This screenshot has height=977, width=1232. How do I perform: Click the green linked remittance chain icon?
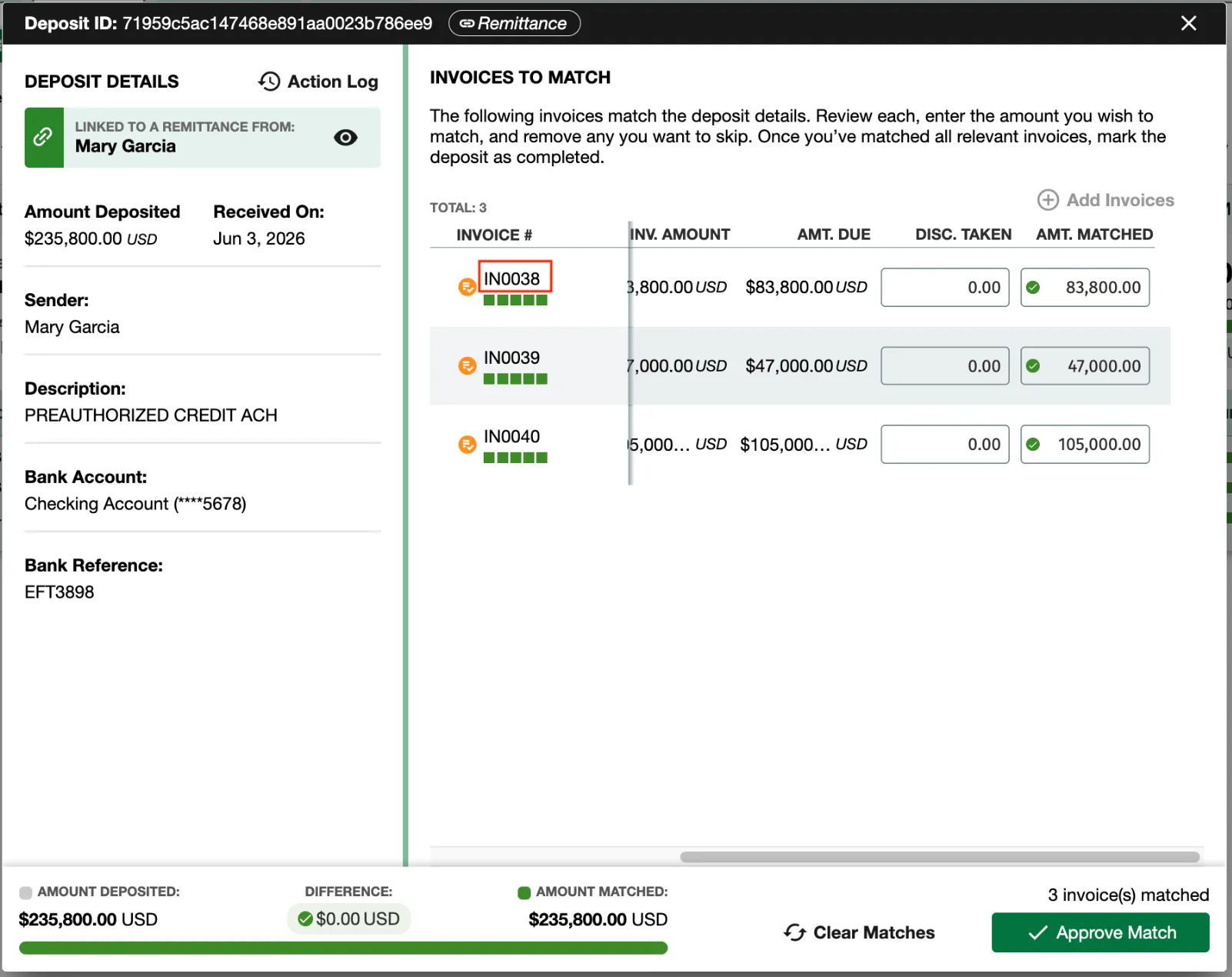44,138
